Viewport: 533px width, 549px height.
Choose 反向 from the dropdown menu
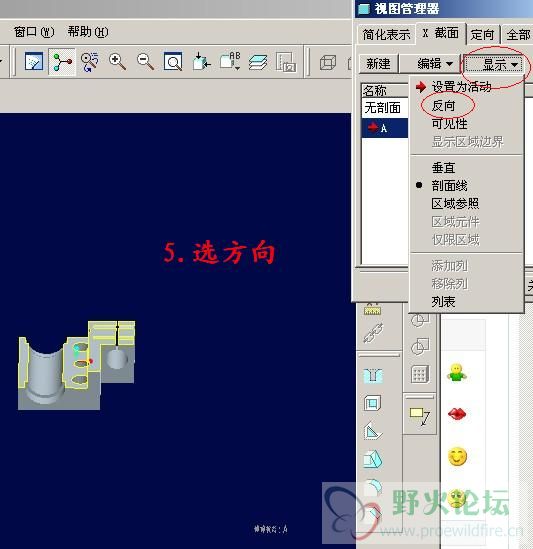443,106
